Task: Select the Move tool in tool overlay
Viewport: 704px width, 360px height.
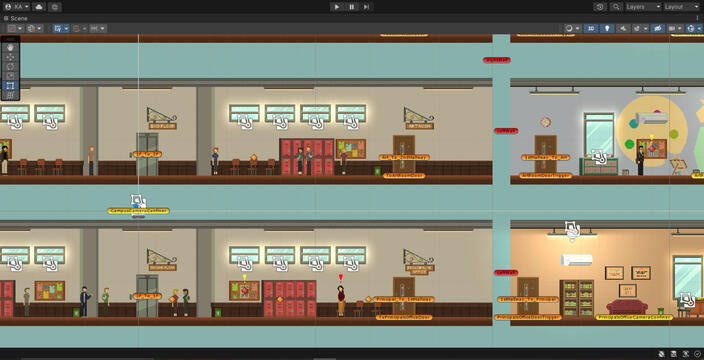Action: [x=11, y=57]
